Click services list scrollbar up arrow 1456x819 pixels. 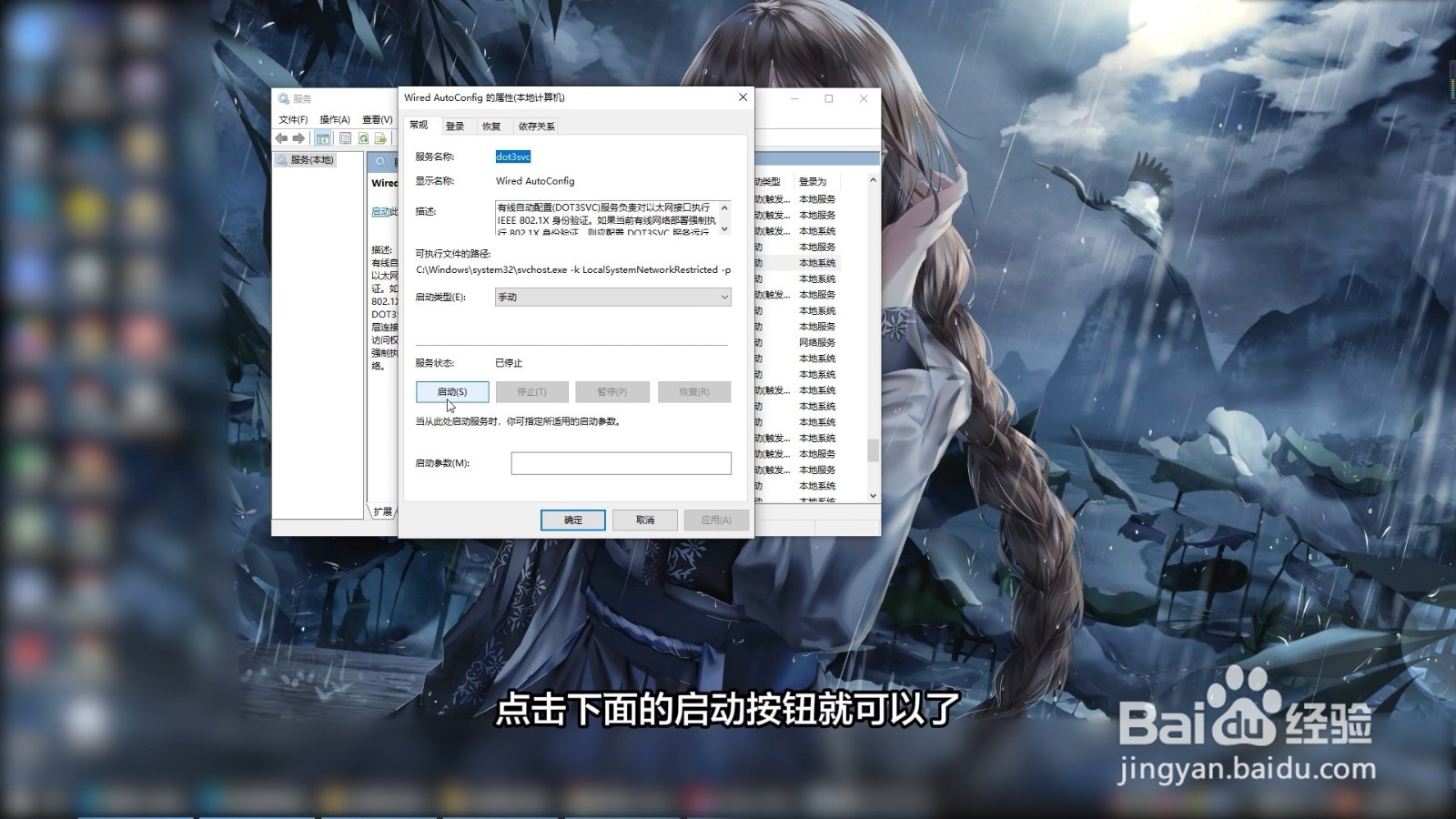(x=873, y=180)
